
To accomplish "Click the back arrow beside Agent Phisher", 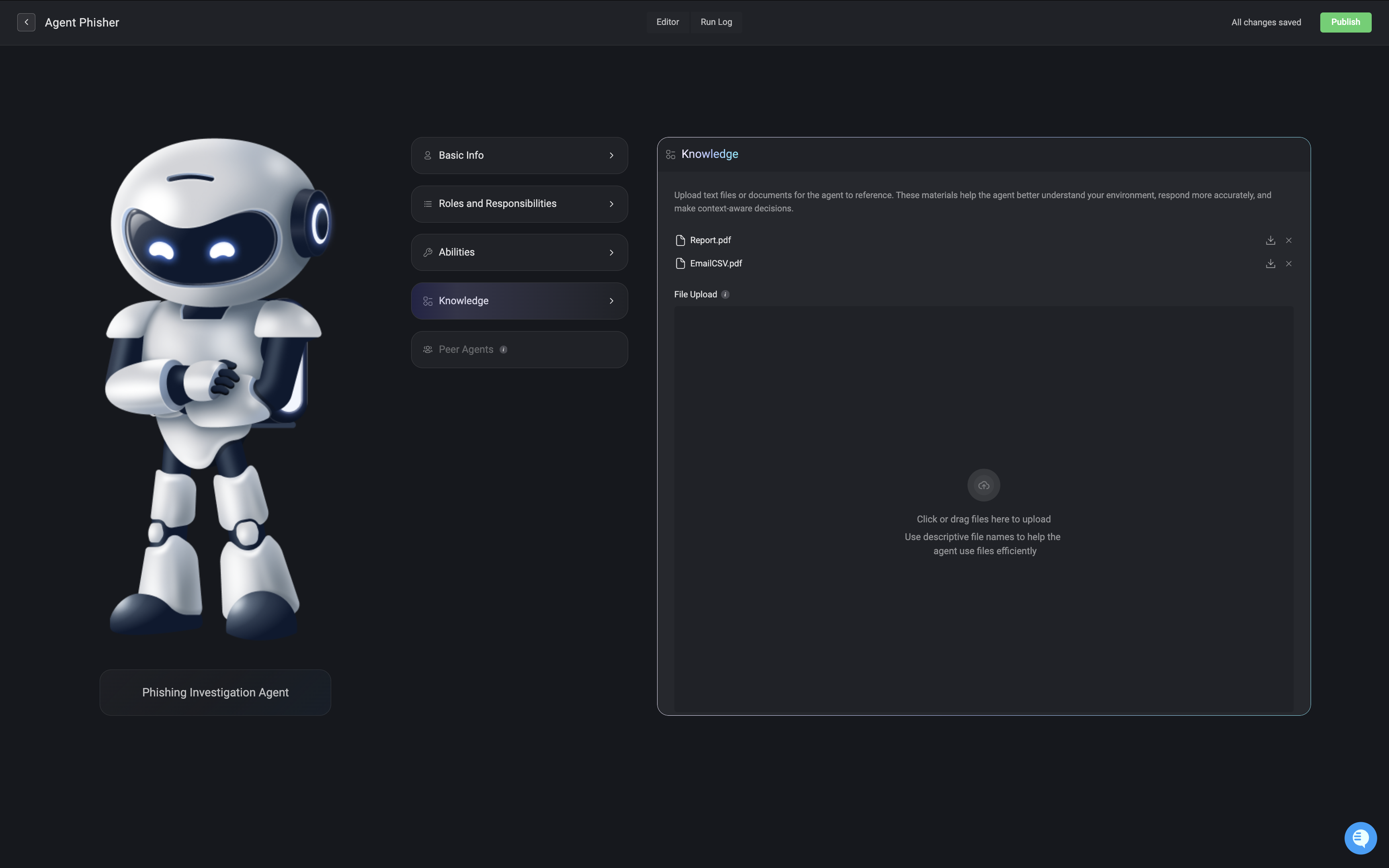I will click(x=27, y=23).
